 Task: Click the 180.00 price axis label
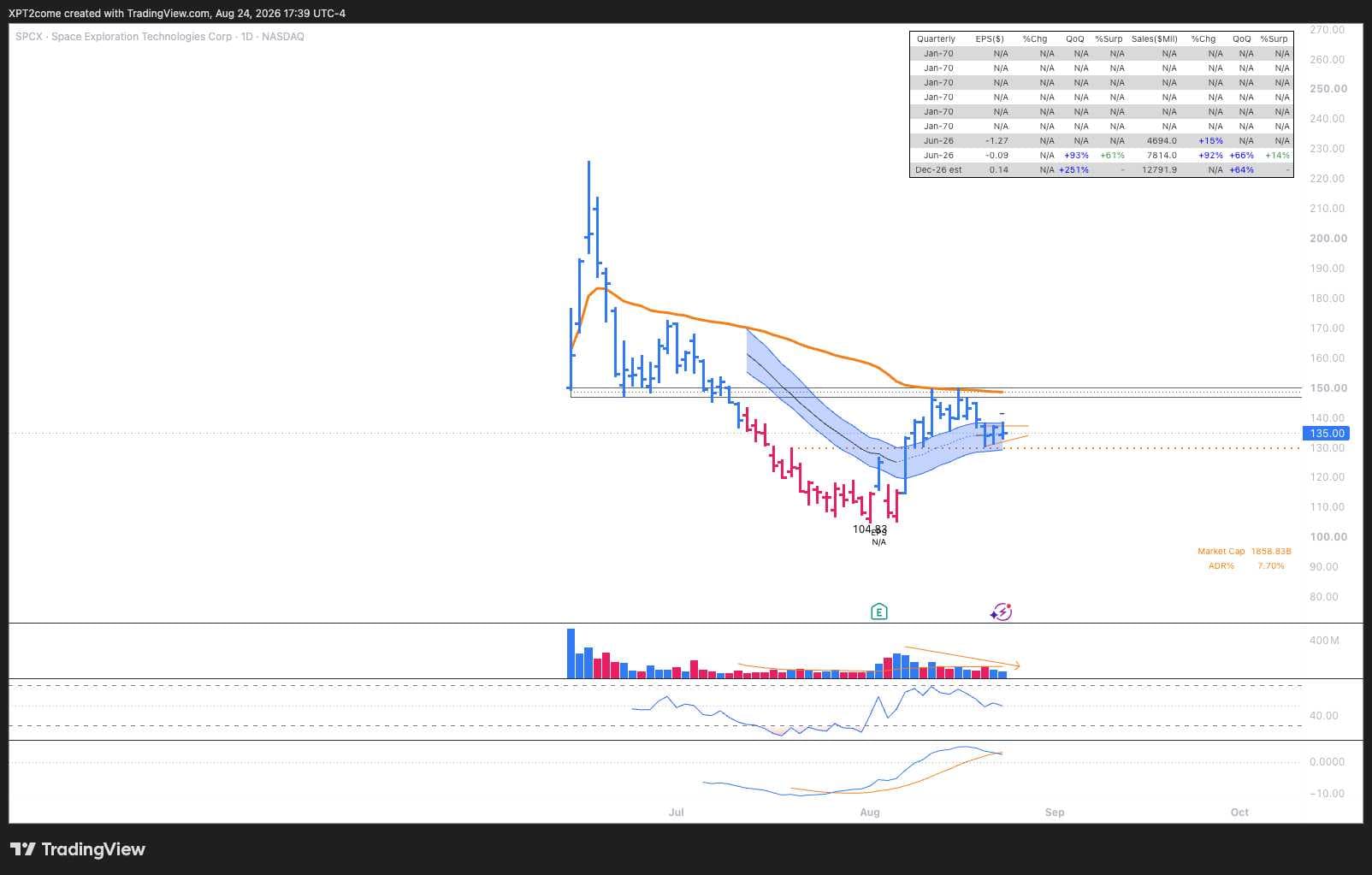tap(1328, 299)
